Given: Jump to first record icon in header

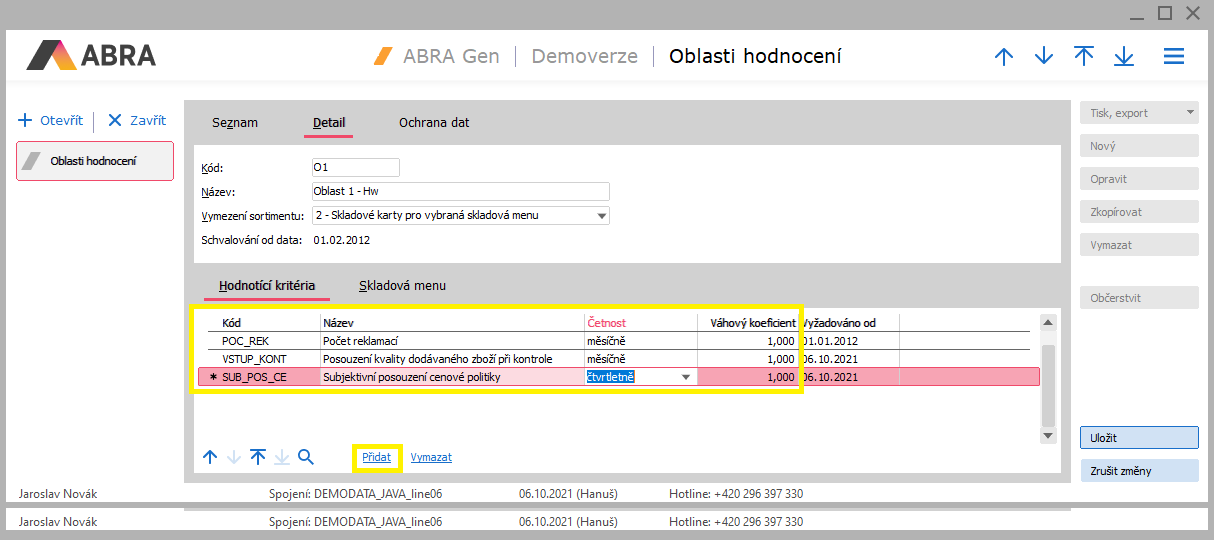Looking at the screenshot, I should [x=1084, y=57].
